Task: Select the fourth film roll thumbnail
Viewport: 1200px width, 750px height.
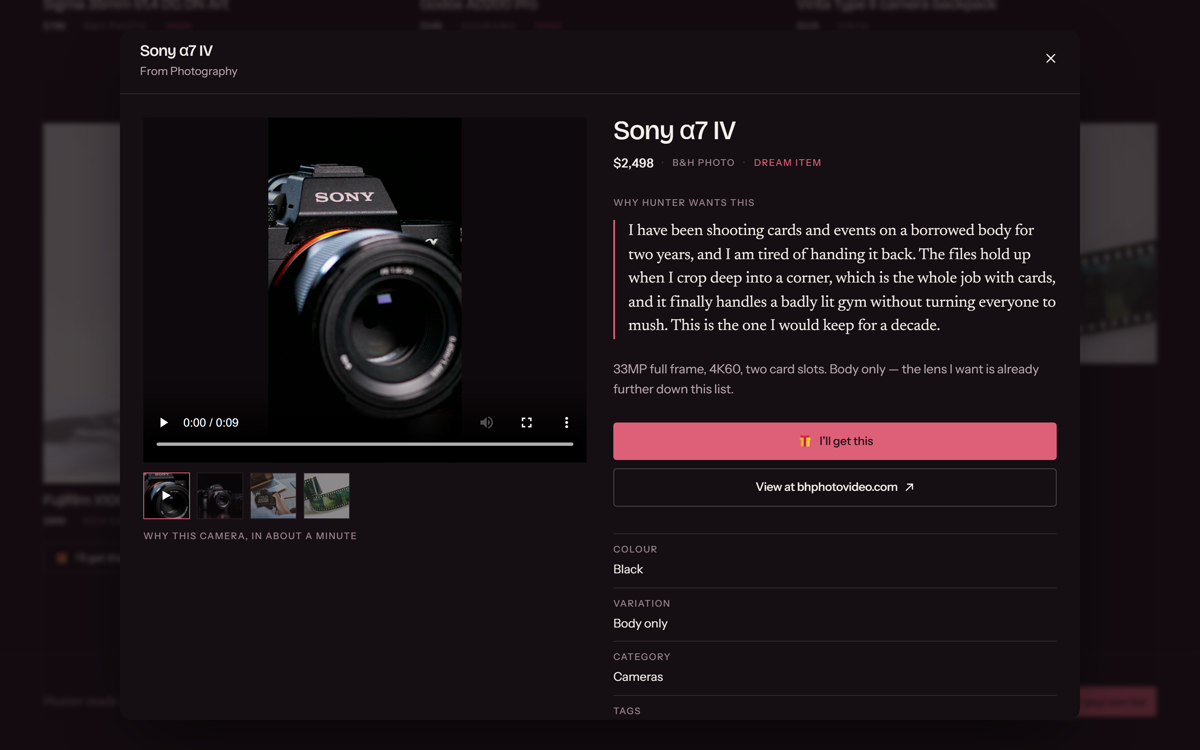Action: 327,496
